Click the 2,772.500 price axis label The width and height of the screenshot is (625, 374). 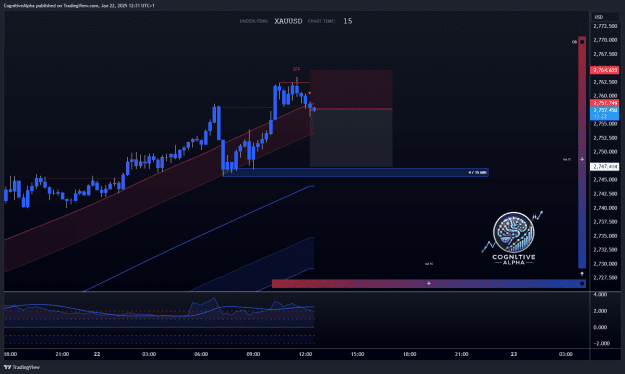pyautogui.click(x=605, y=26)
